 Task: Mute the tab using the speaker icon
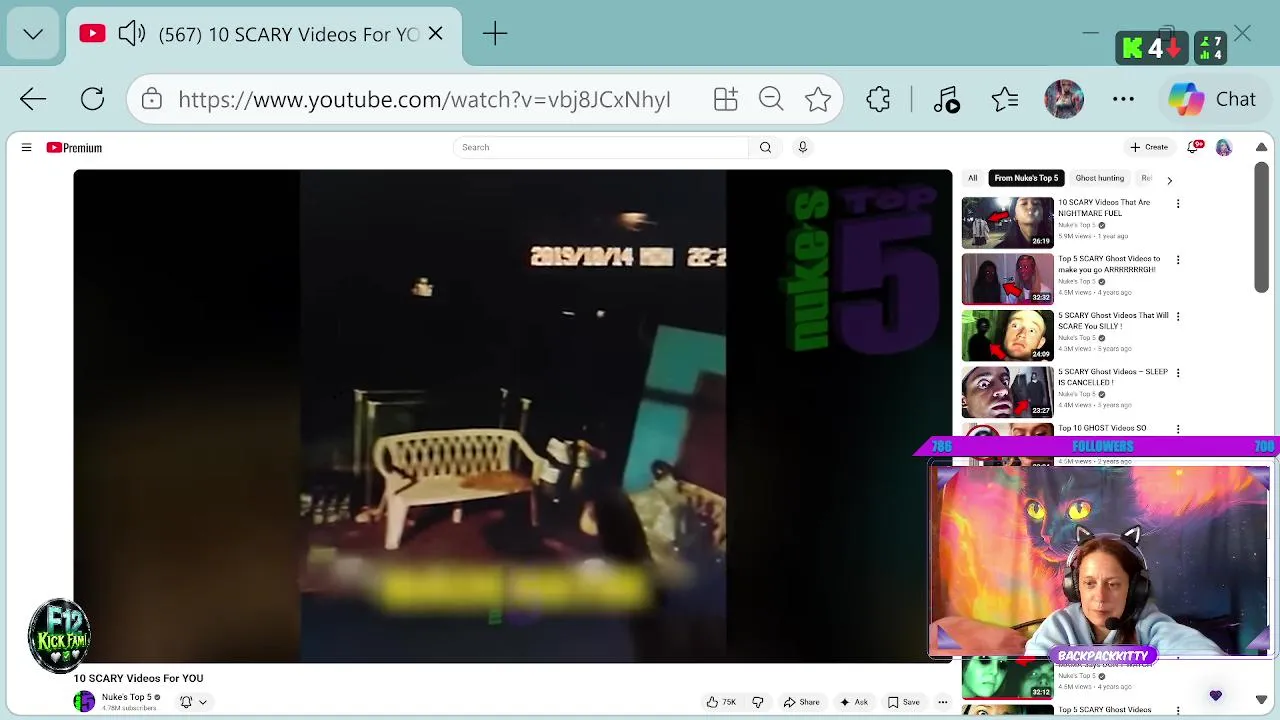click(132, 34)
